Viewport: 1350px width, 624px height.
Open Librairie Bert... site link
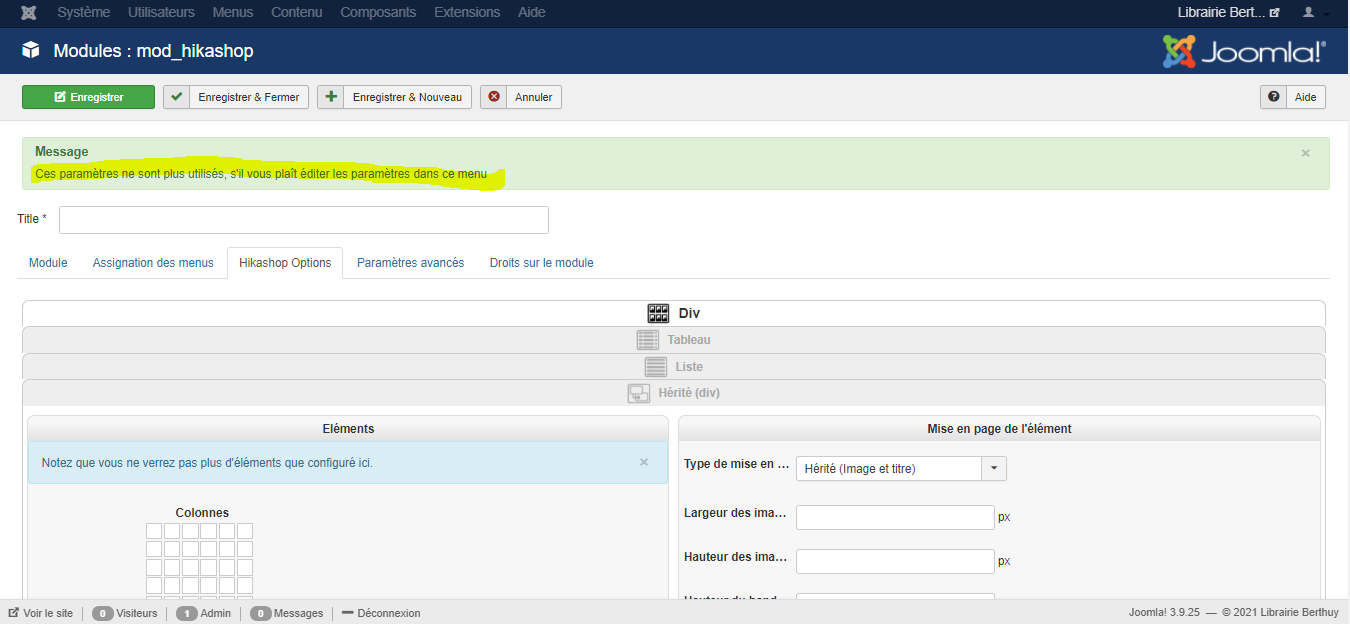pyautogui.click(x=1229, y=13)
